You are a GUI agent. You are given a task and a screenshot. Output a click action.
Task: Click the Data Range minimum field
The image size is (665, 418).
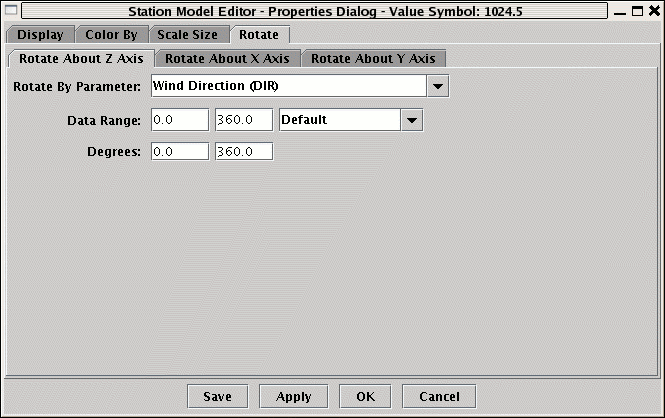click(x=180, y=121)
